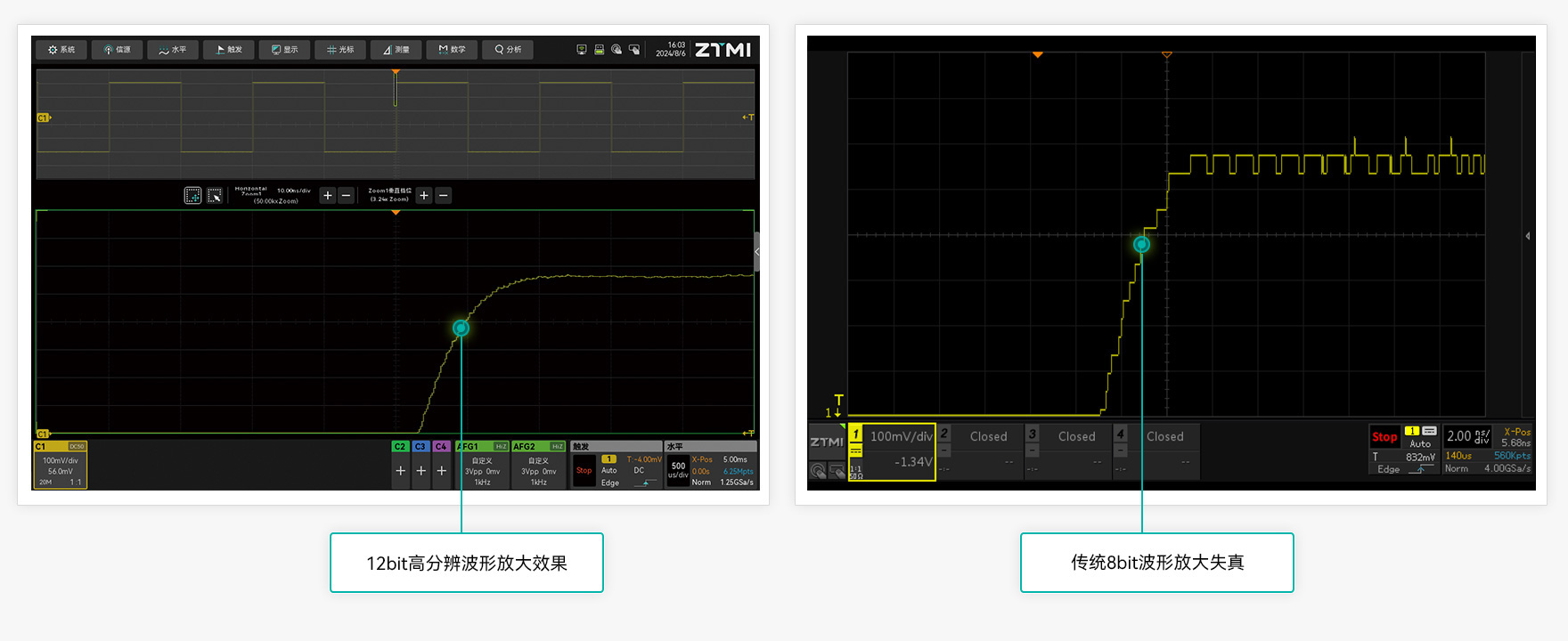Expand the right-side panel collapse arrow
Viewport: 1568px width, 641px height.
tap(1528, 236)
